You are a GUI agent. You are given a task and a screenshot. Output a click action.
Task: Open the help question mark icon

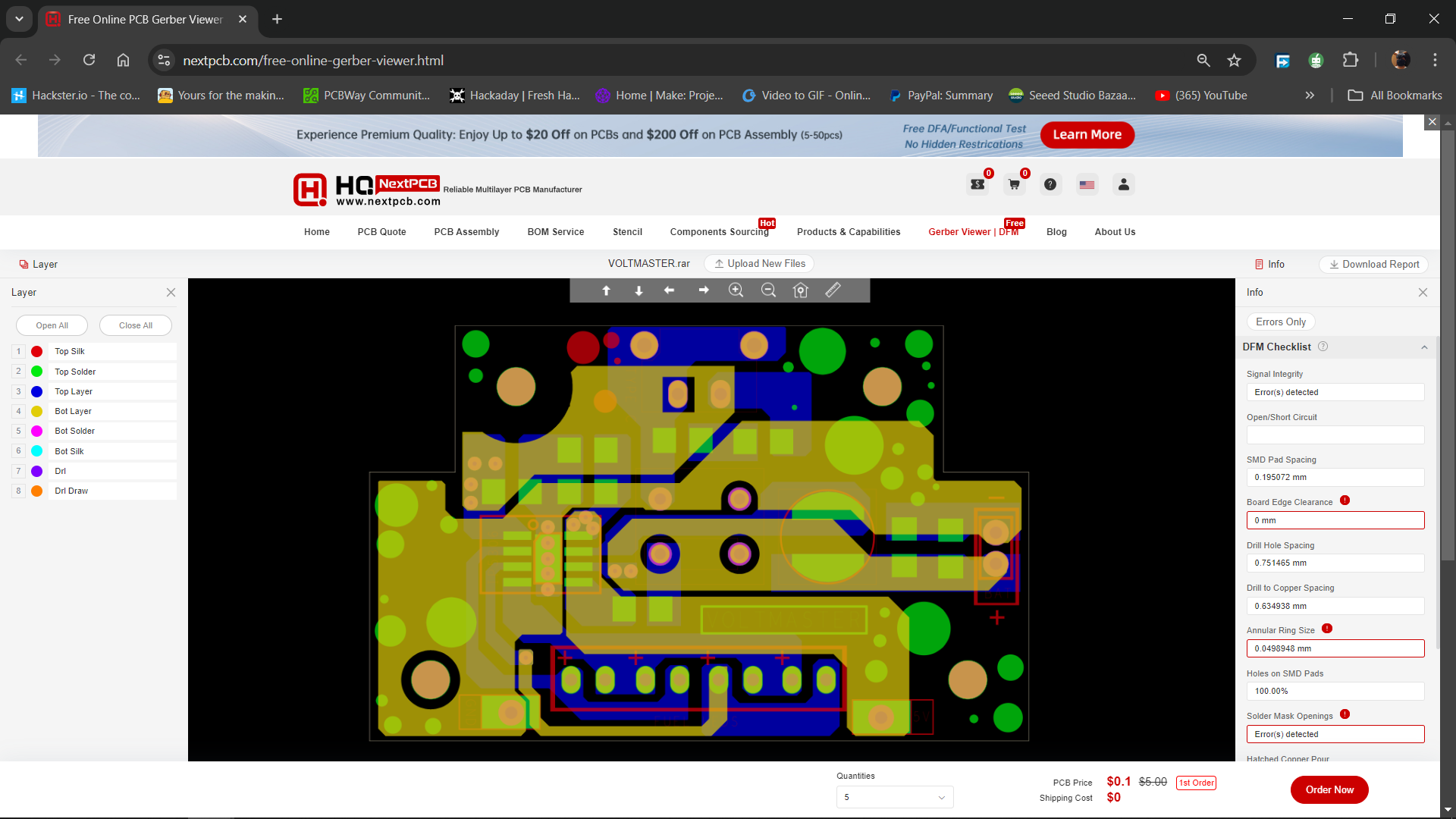1050,184
